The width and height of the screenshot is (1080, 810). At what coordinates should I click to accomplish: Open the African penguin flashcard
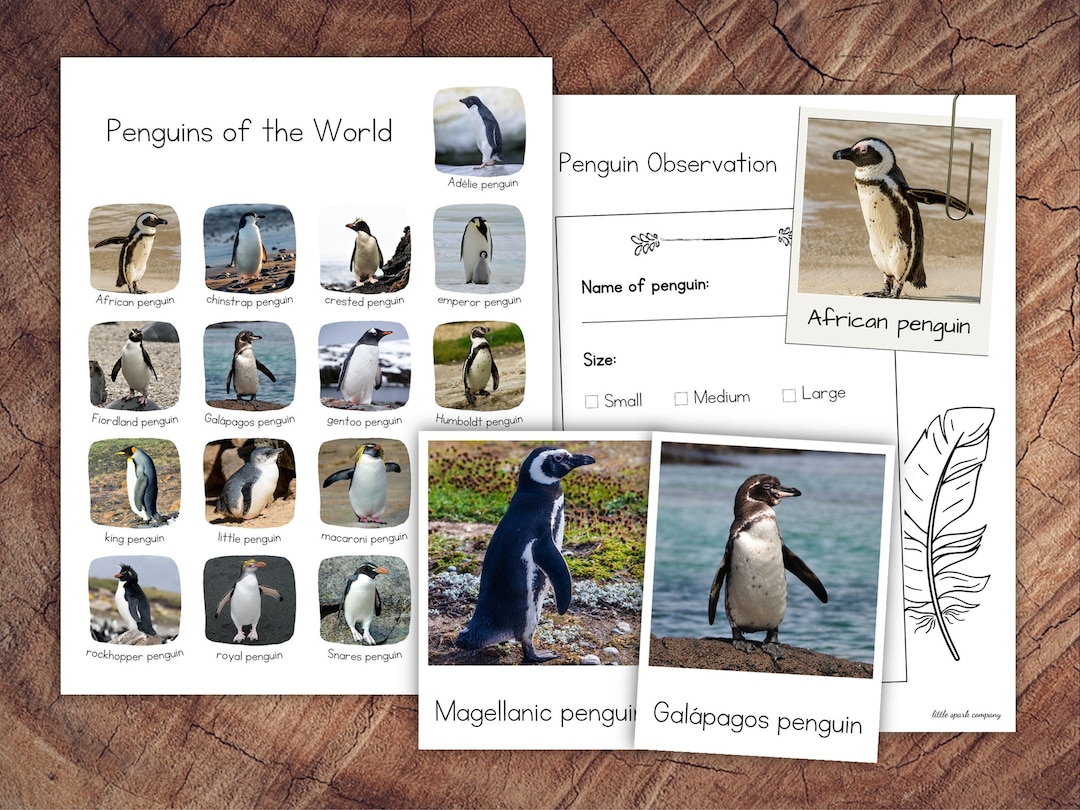pos(894,215)
